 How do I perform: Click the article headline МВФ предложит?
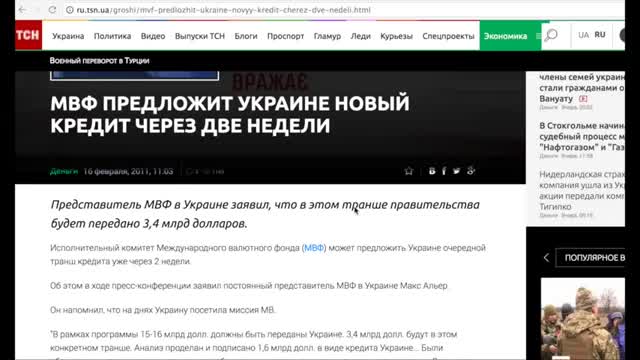point(230,114)
